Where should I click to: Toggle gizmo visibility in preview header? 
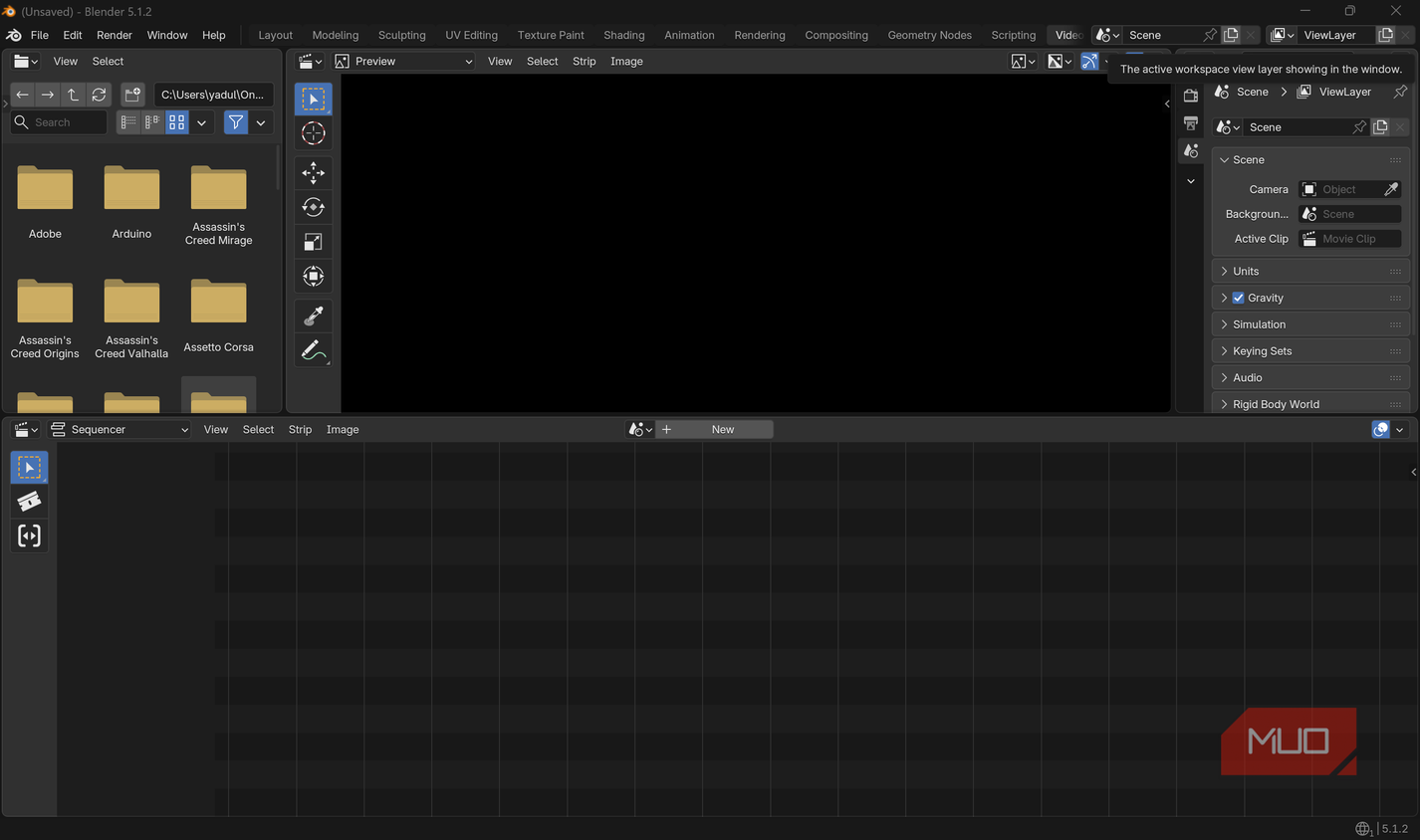(1089, 62)
